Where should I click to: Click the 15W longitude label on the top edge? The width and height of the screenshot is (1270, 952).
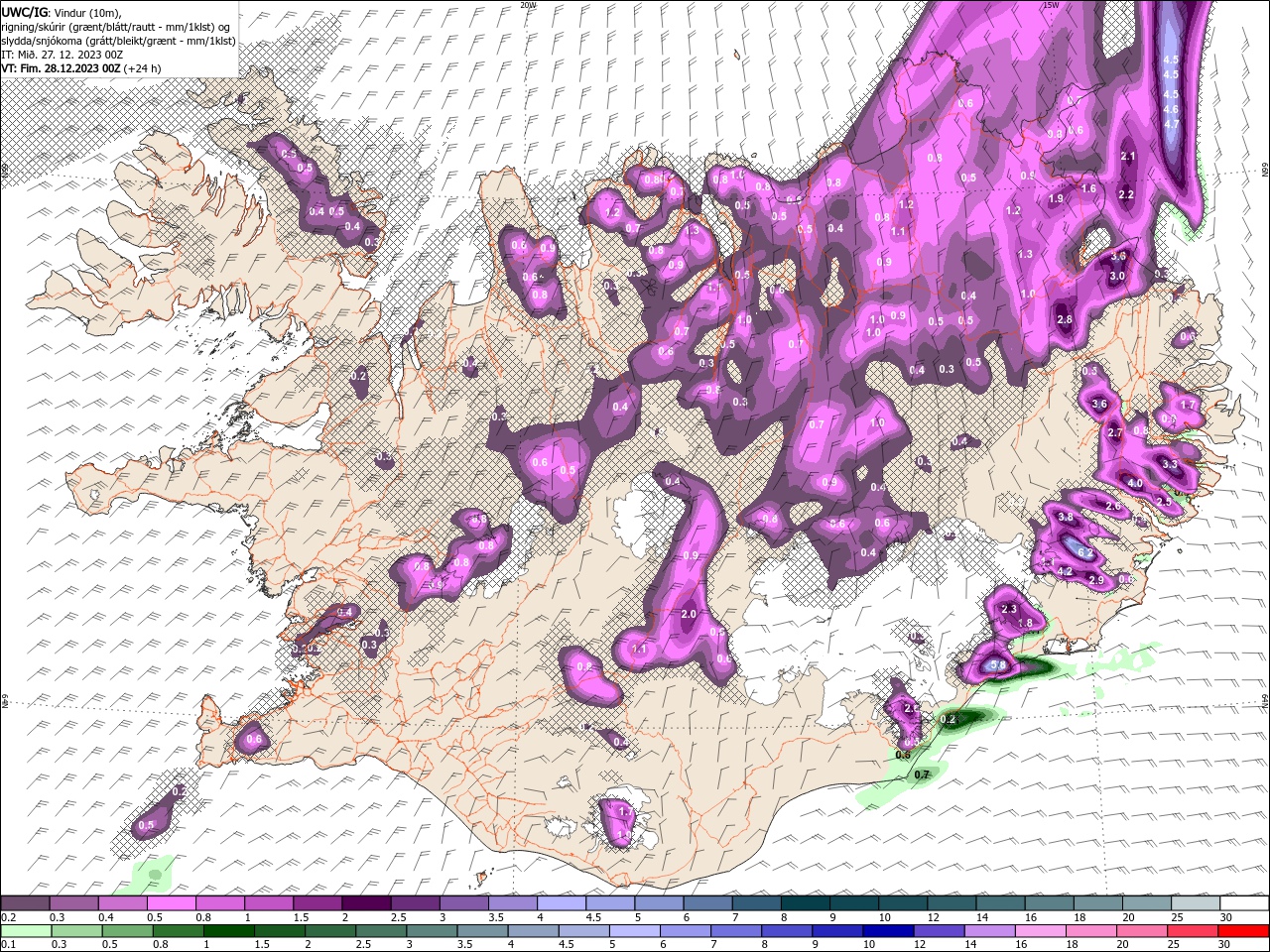tap(1051, 5)
